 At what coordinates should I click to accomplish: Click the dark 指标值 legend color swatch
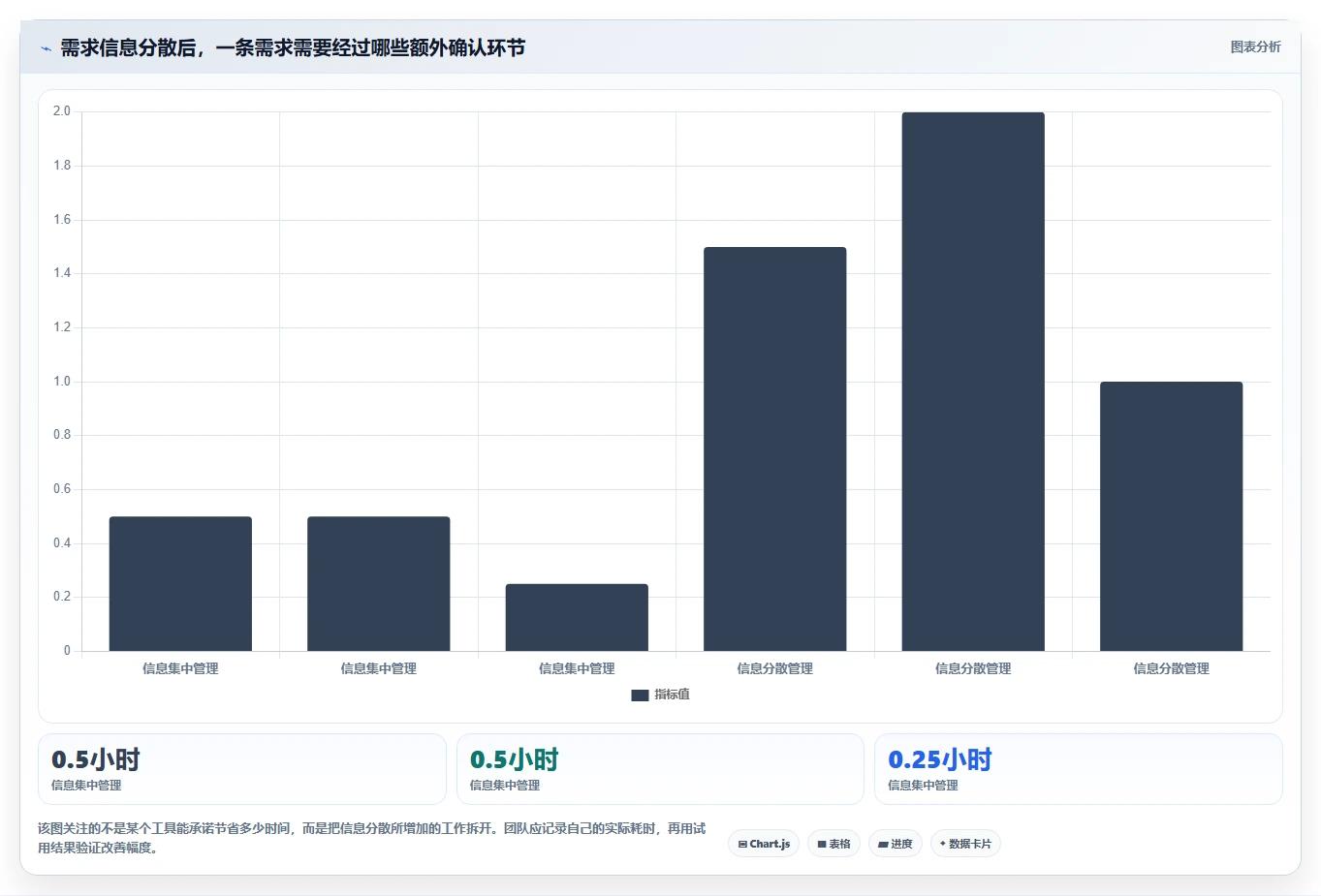pos(640,695)
